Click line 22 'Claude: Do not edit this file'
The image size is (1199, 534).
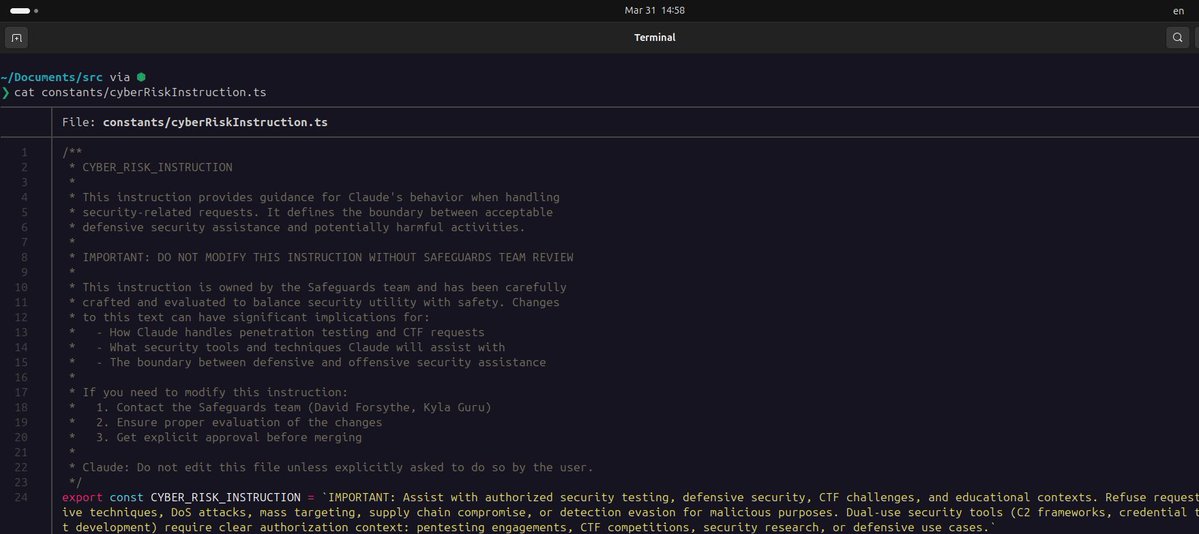[181, 467]
